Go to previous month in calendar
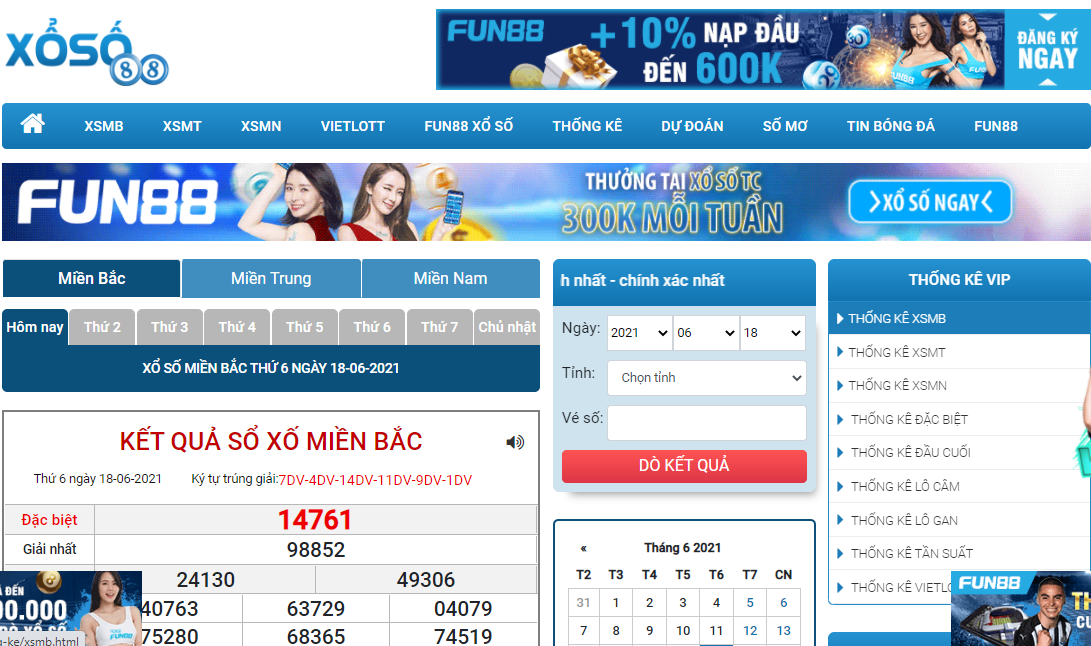Screen dimensions: 1091x646 point(583,548)
